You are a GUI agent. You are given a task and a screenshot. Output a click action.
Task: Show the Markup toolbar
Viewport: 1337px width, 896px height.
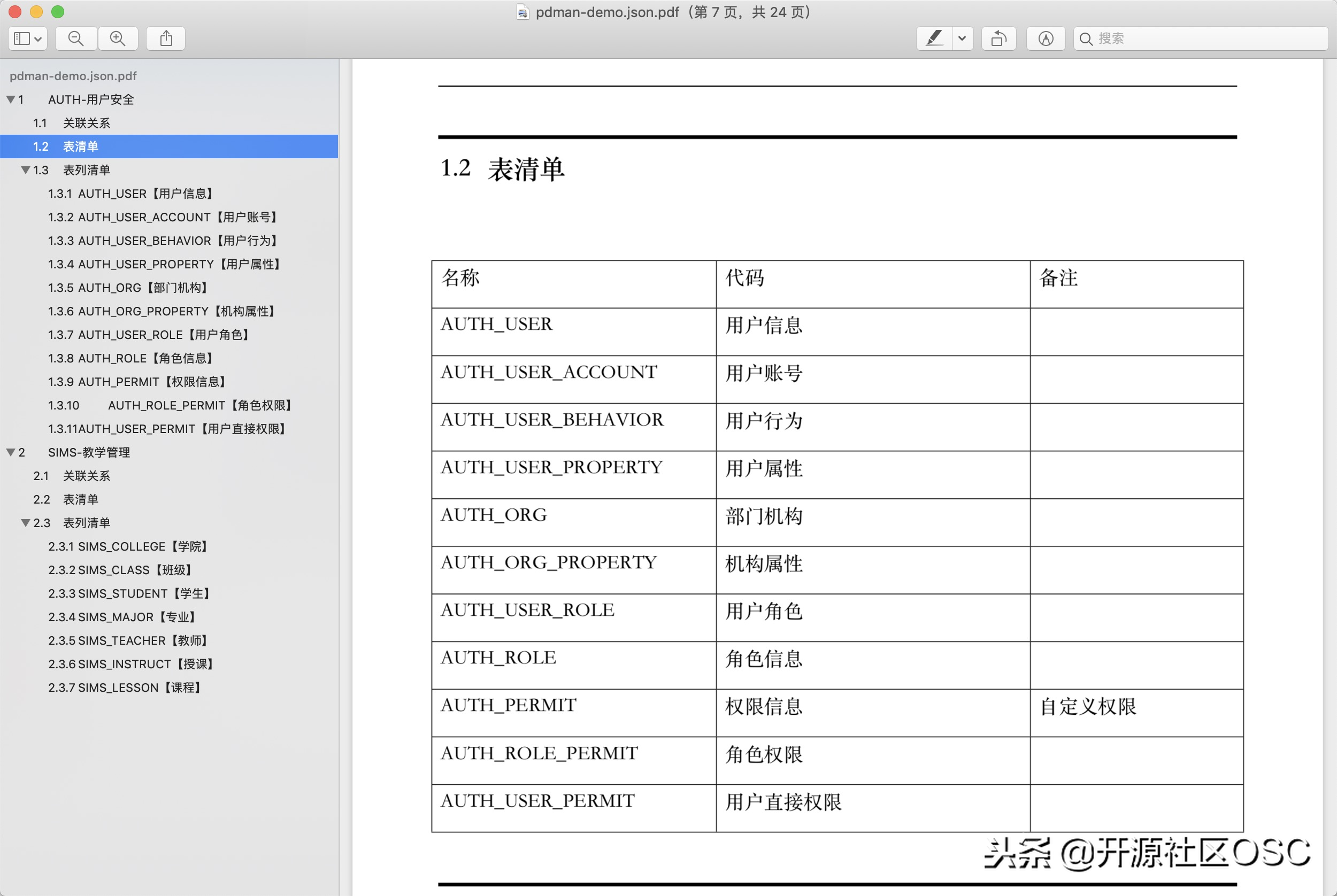coord(1046,38)
